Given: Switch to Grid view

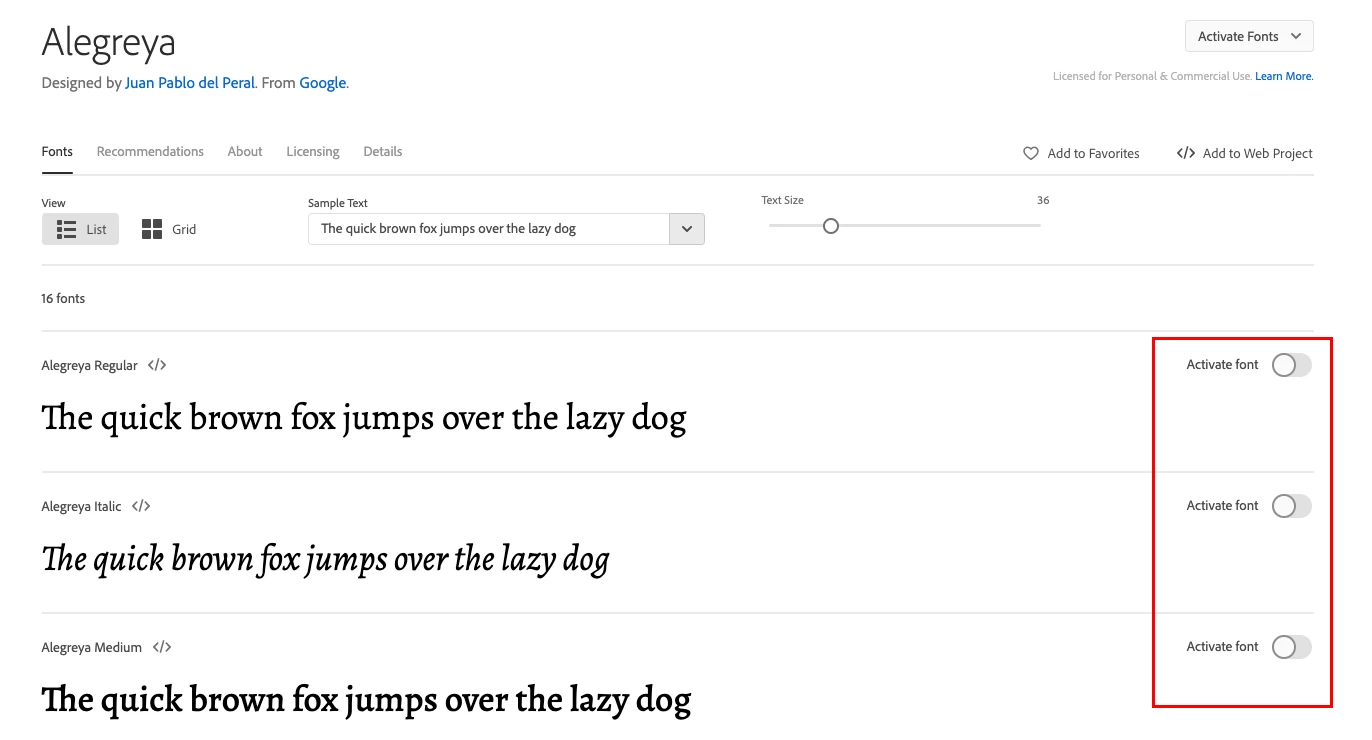Looking at the screenshot, I should coord(169,229).
